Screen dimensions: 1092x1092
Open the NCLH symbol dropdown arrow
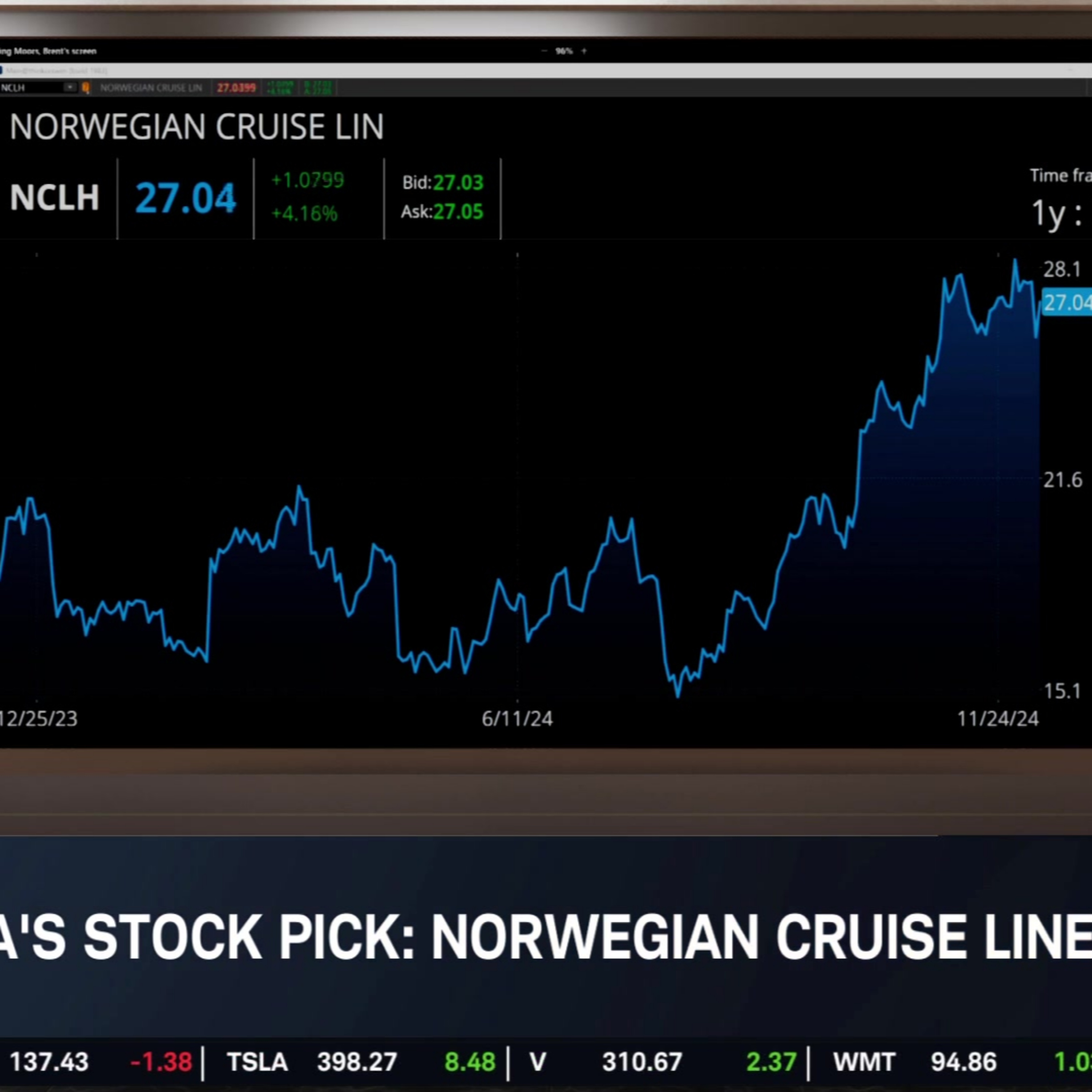coord(70,88)
